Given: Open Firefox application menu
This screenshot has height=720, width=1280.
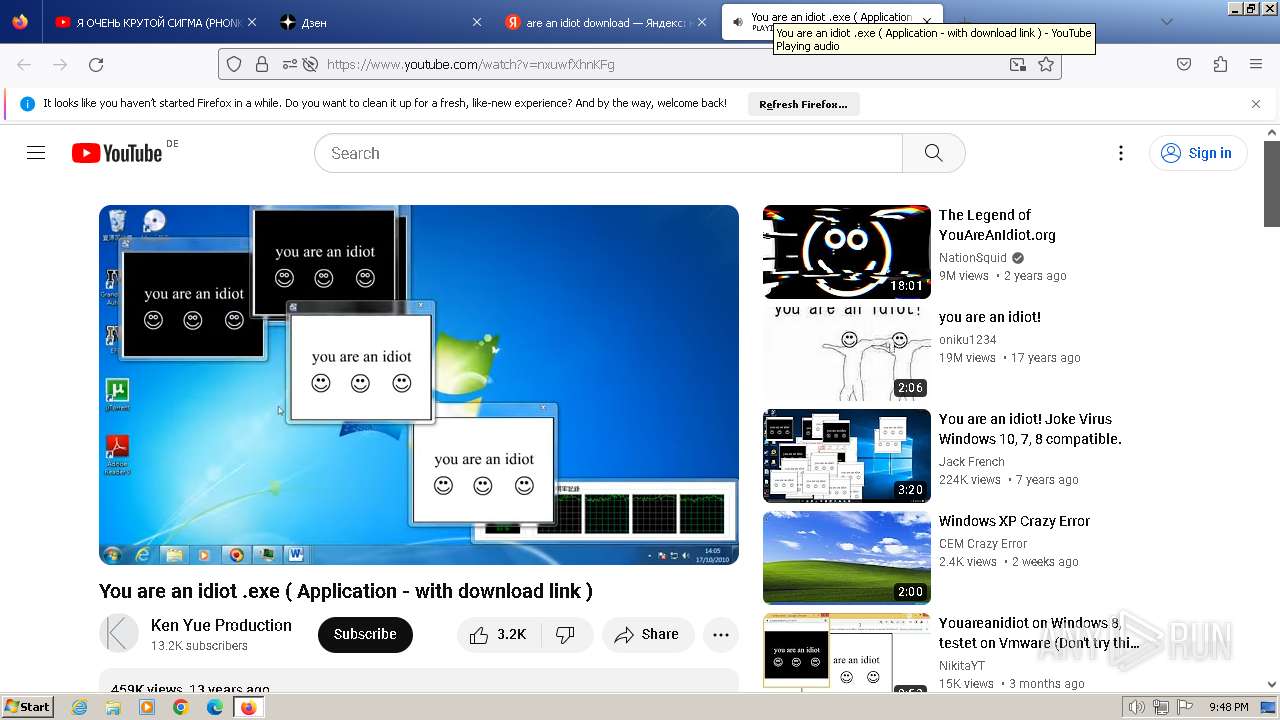Looking at the screenshot, I should pos(1256,64).
